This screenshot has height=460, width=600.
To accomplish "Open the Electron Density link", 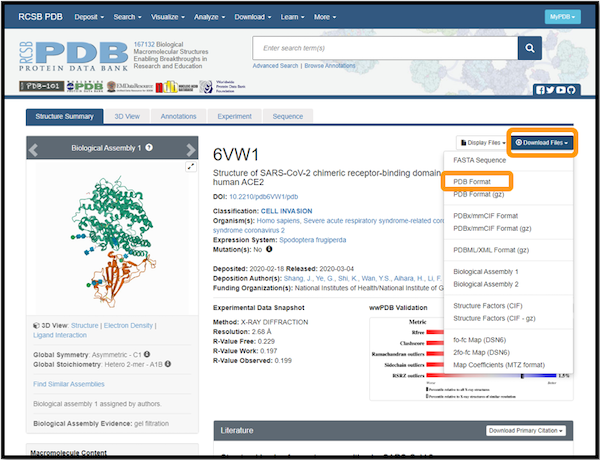I will (x=128, y=325).
